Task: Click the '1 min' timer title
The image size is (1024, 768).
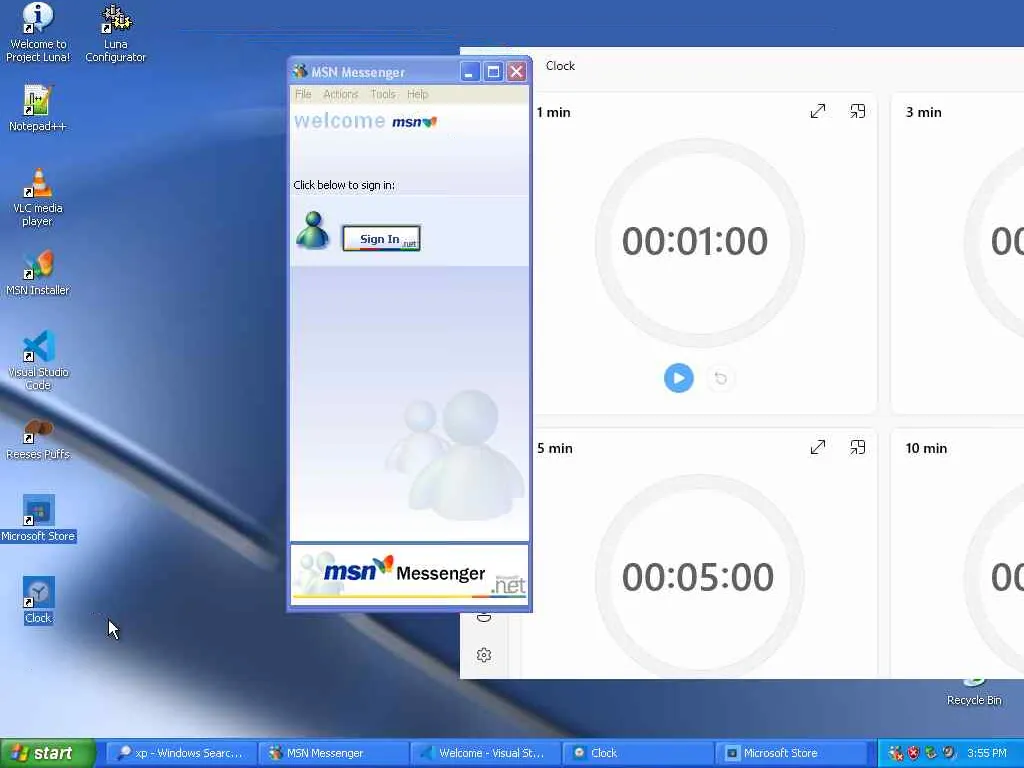Action: click(x=554, y=112)
